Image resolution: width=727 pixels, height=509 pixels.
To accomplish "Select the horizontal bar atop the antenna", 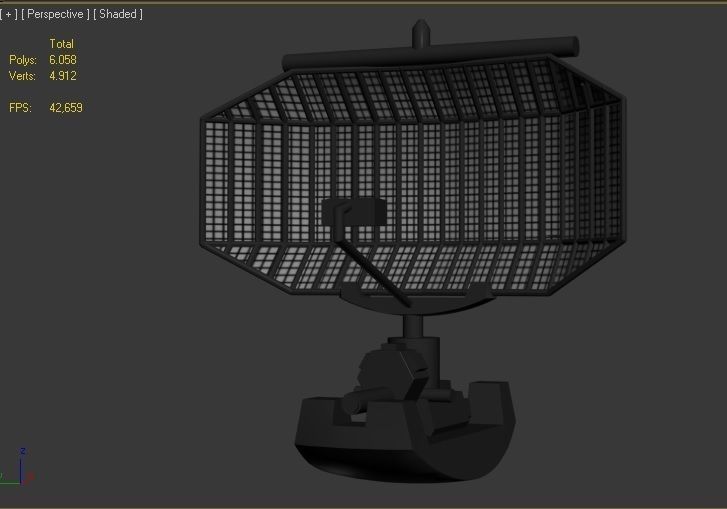I will pos(430,54).
